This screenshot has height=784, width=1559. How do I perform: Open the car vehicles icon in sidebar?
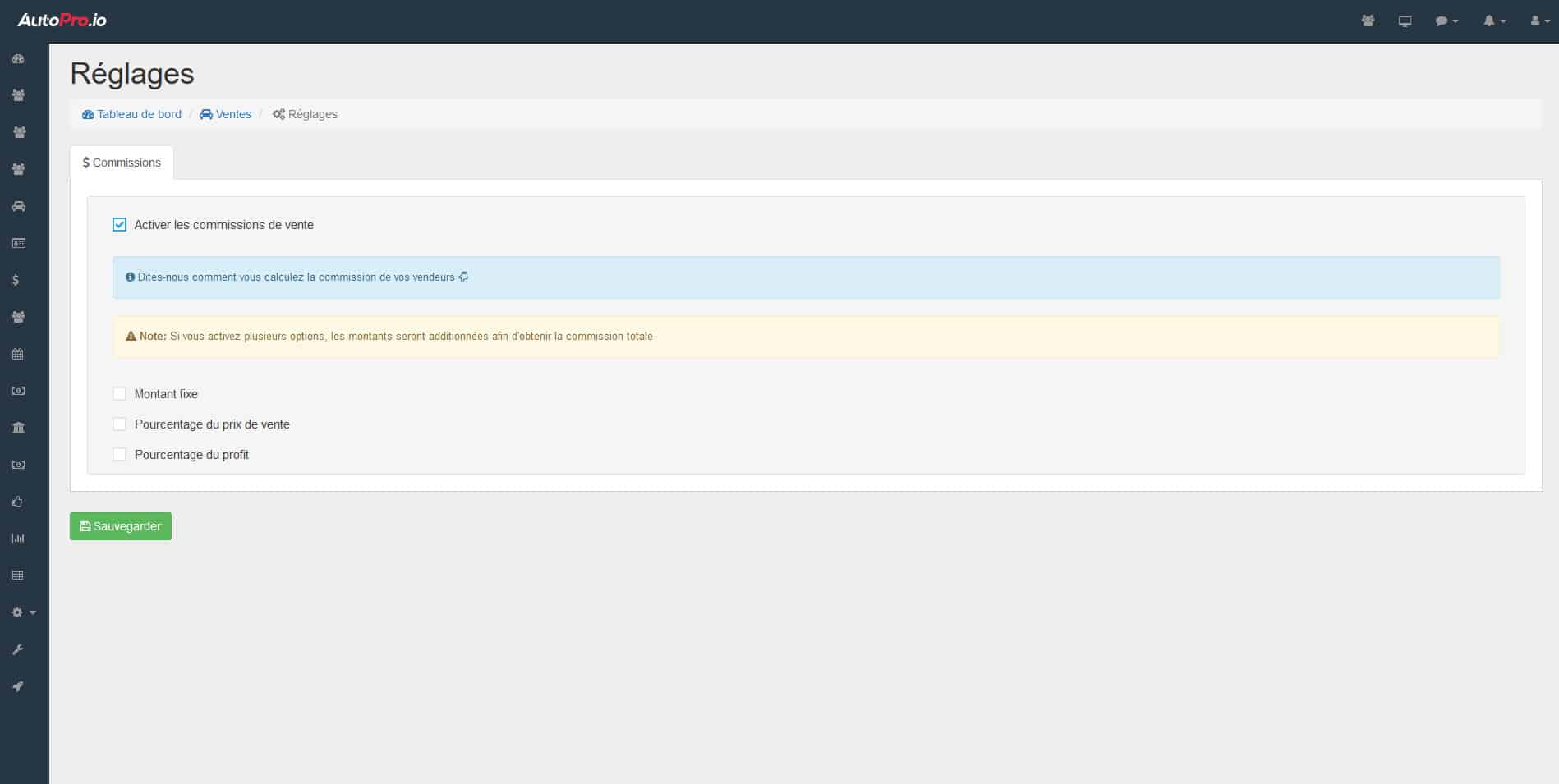coord(18,206)
